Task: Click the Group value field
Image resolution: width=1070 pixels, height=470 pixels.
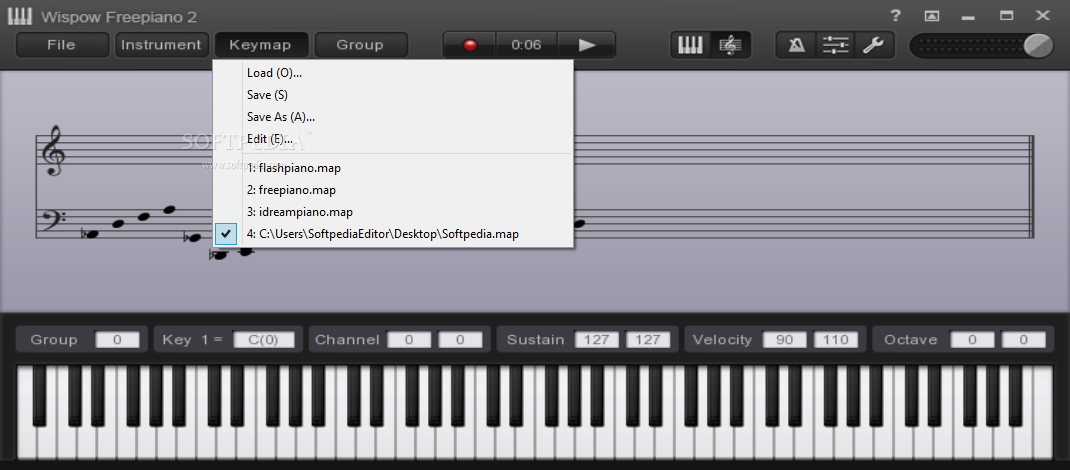Action: [117, 340]
